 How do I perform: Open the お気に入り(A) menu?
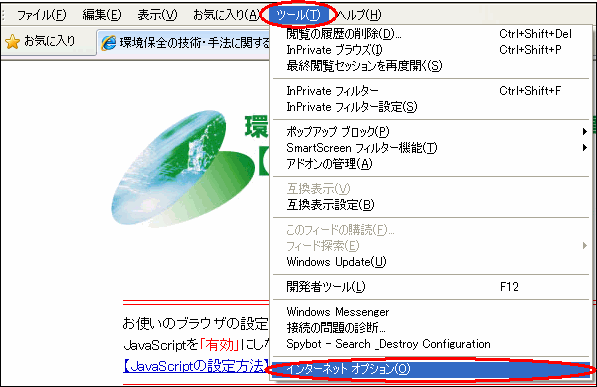click(227, 15)
